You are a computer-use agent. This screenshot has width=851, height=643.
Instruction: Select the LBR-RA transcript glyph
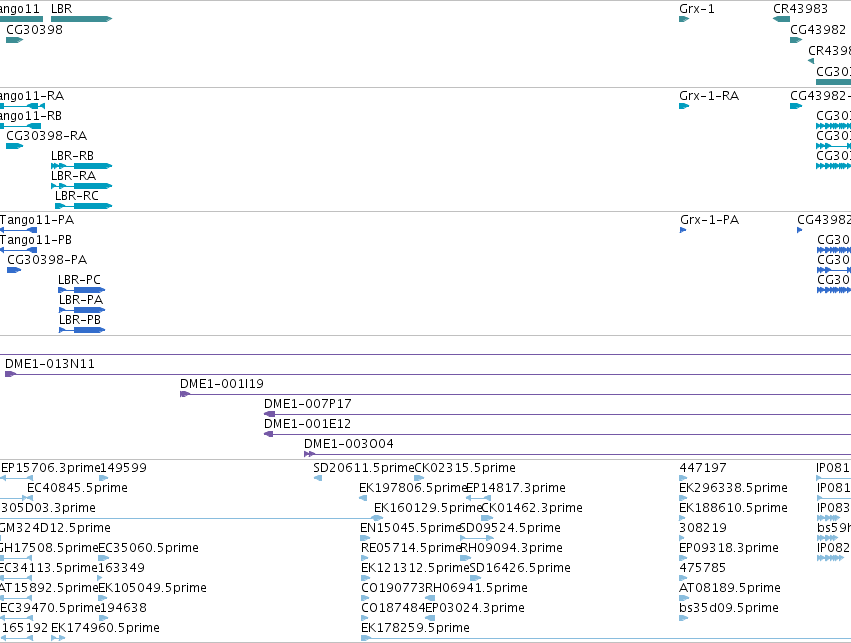point(81,186)
